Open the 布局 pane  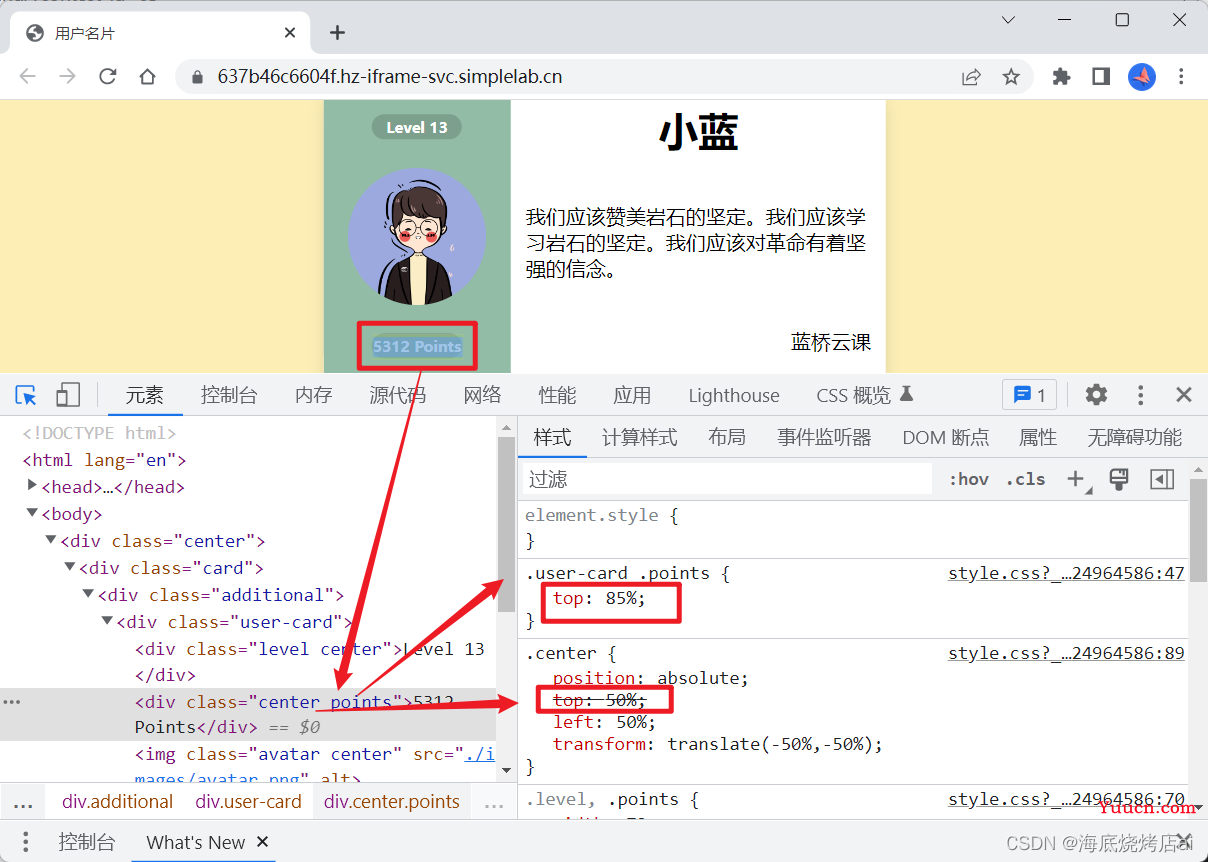click(x=727, y=437)
